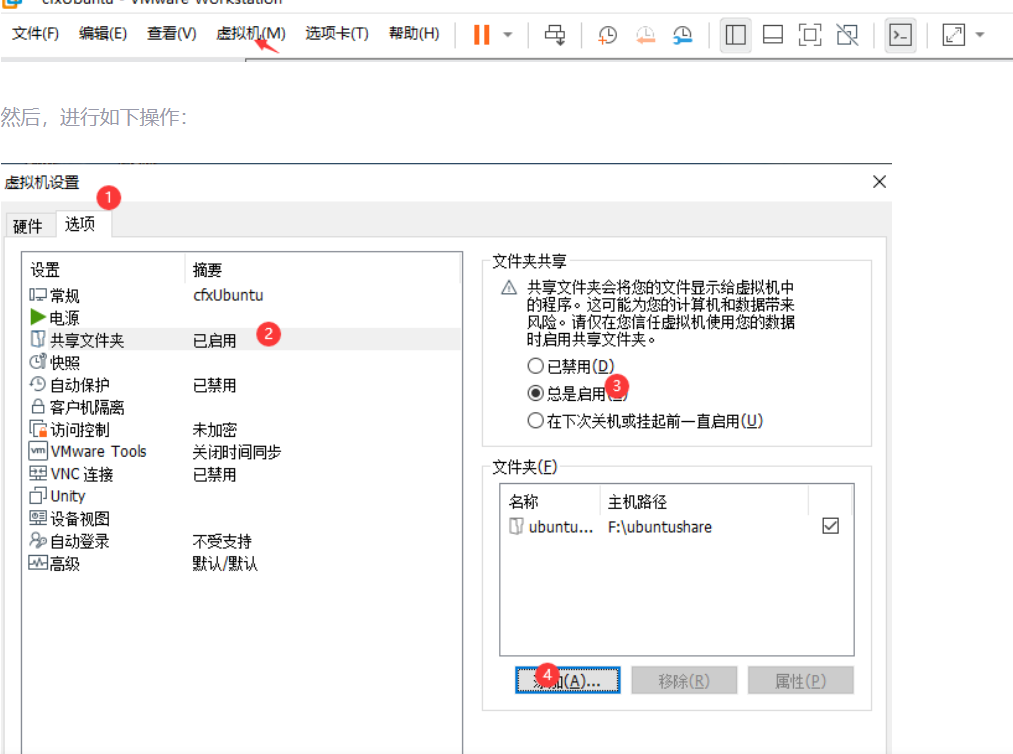The width and height of the screenshot is (1013, 754).
Task: Click the console view terminal icon
Action: tap(900, 34)
